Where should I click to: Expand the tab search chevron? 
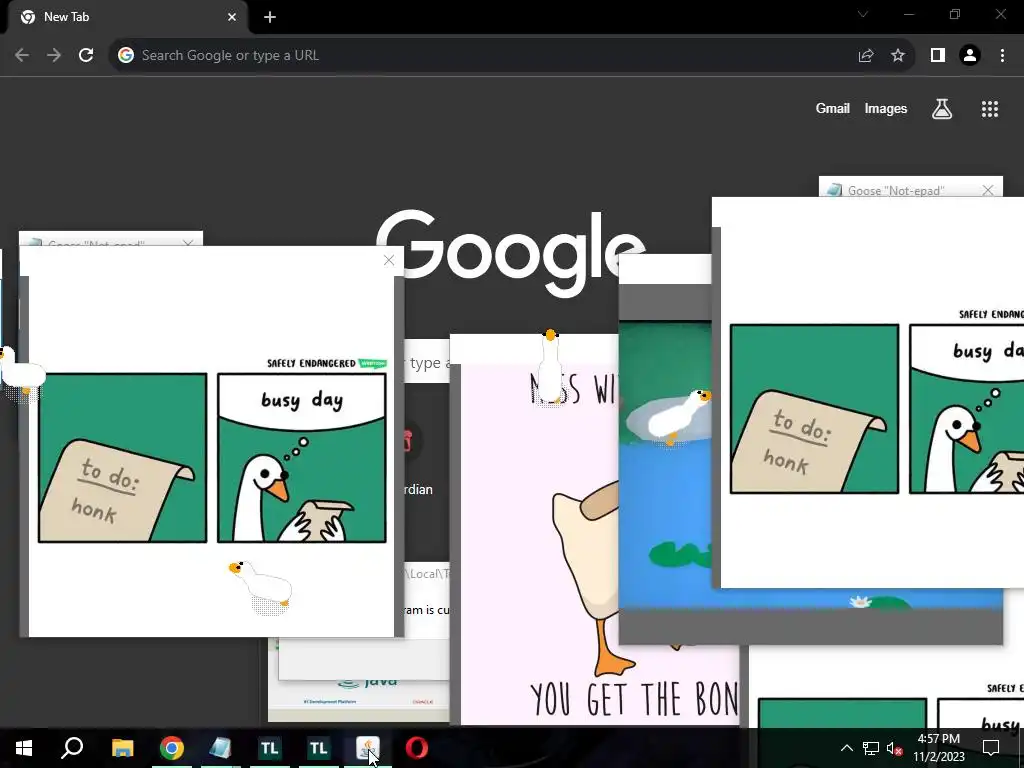click(863, 14)
